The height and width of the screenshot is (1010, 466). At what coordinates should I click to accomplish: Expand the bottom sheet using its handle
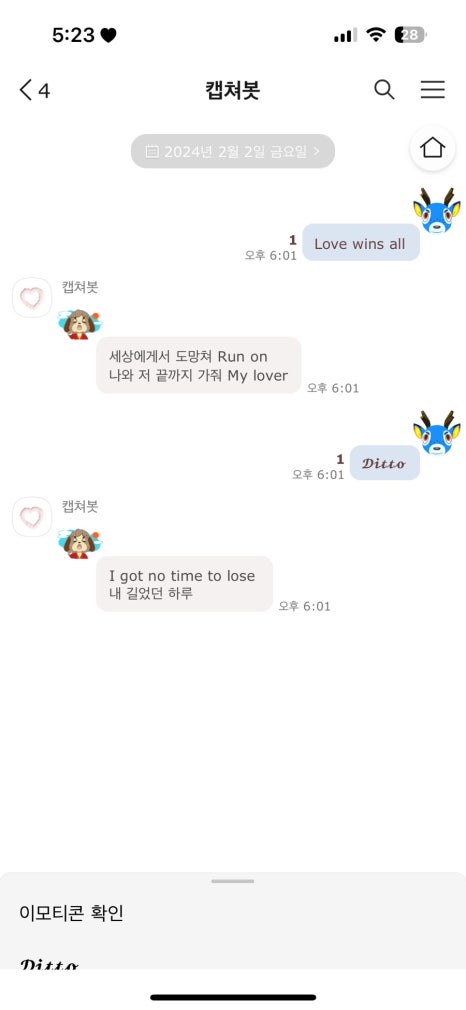tap(233, 881)
